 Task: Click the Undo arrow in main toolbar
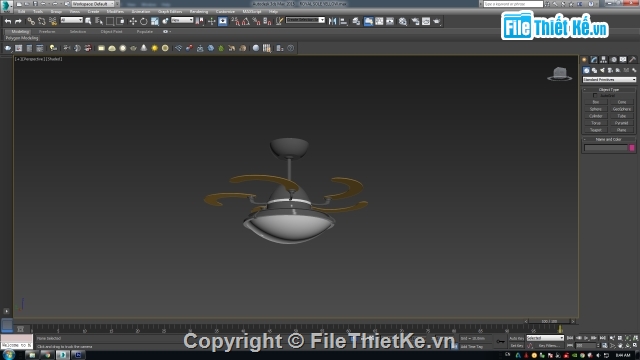[x=8, y=21]
